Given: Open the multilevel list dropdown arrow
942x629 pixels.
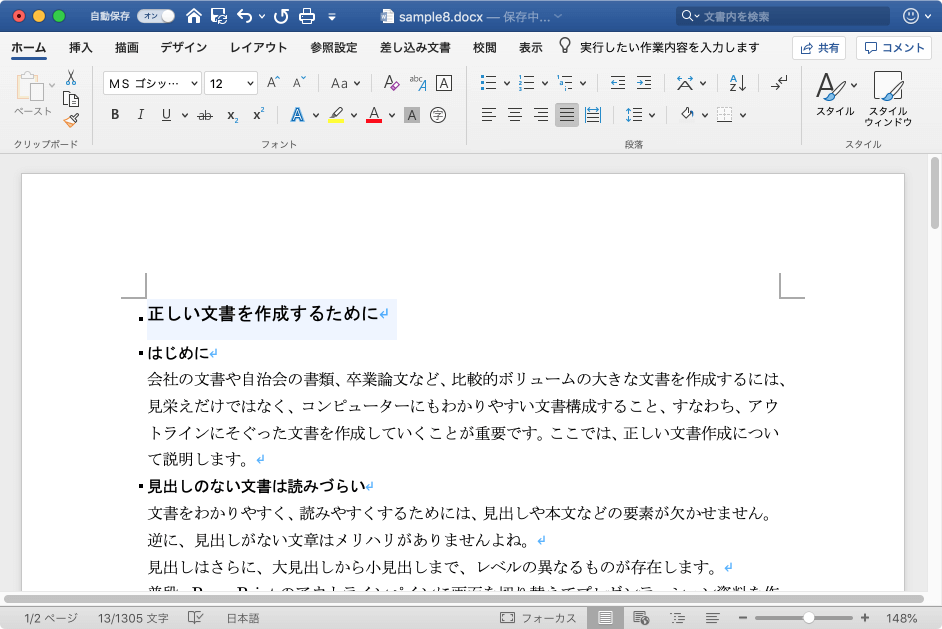Looking at the screenshot, I should click(x=583, y=84).
